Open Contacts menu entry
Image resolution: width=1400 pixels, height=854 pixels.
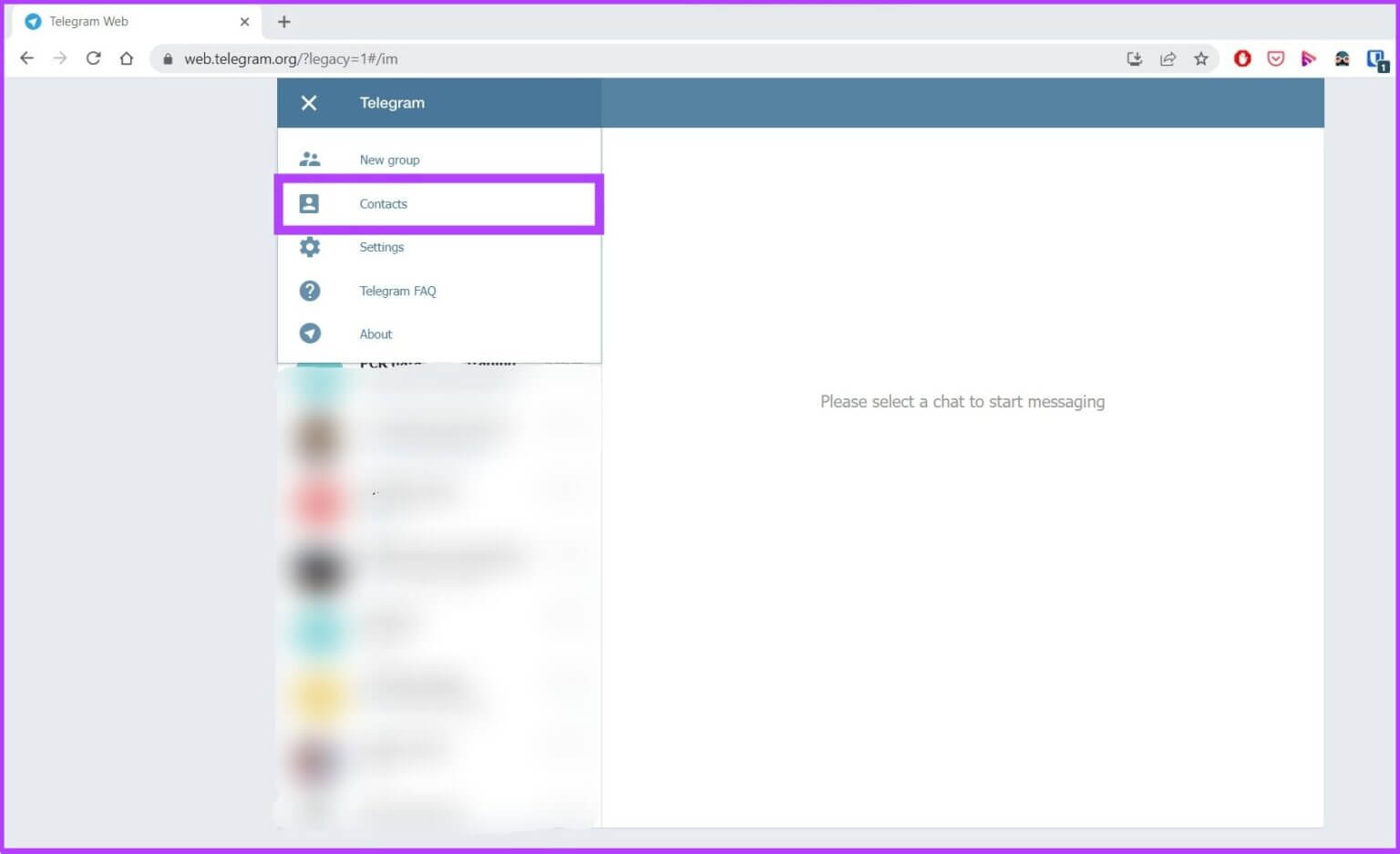tap(439, 203)
